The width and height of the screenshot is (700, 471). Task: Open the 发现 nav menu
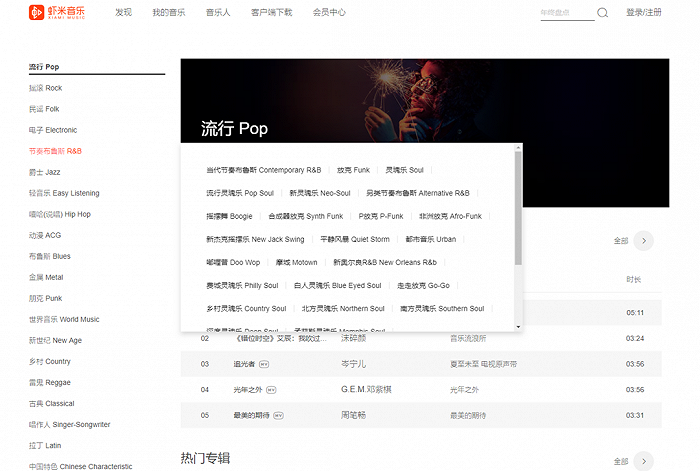[x=123, y=13]
